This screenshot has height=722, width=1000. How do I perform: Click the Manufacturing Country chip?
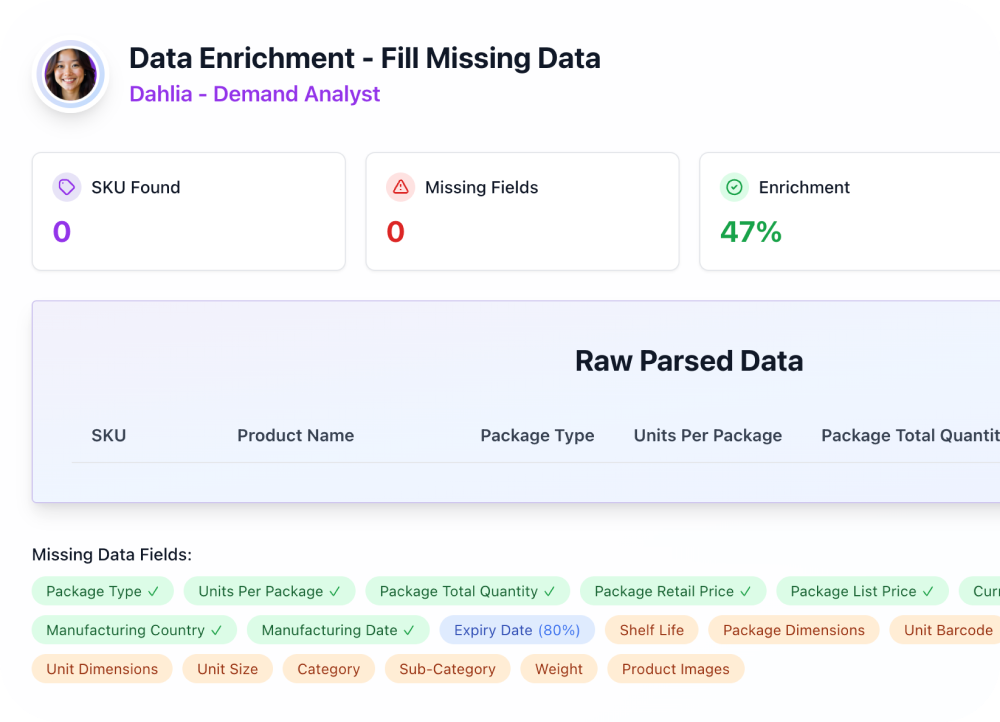[134, 630]
